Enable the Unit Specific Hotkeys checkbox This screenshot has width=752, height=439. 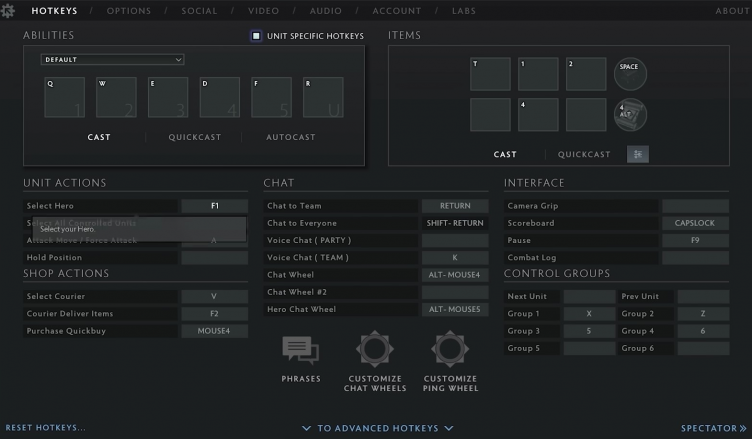(x=257, y=36)
